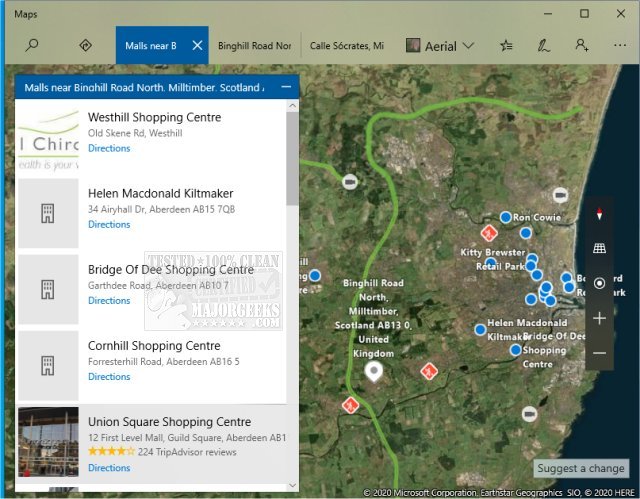Click Union Square Shopping Centre photo
Image resolution: width=640 pixels, height=499 pixels.
(x=48, y=442)
